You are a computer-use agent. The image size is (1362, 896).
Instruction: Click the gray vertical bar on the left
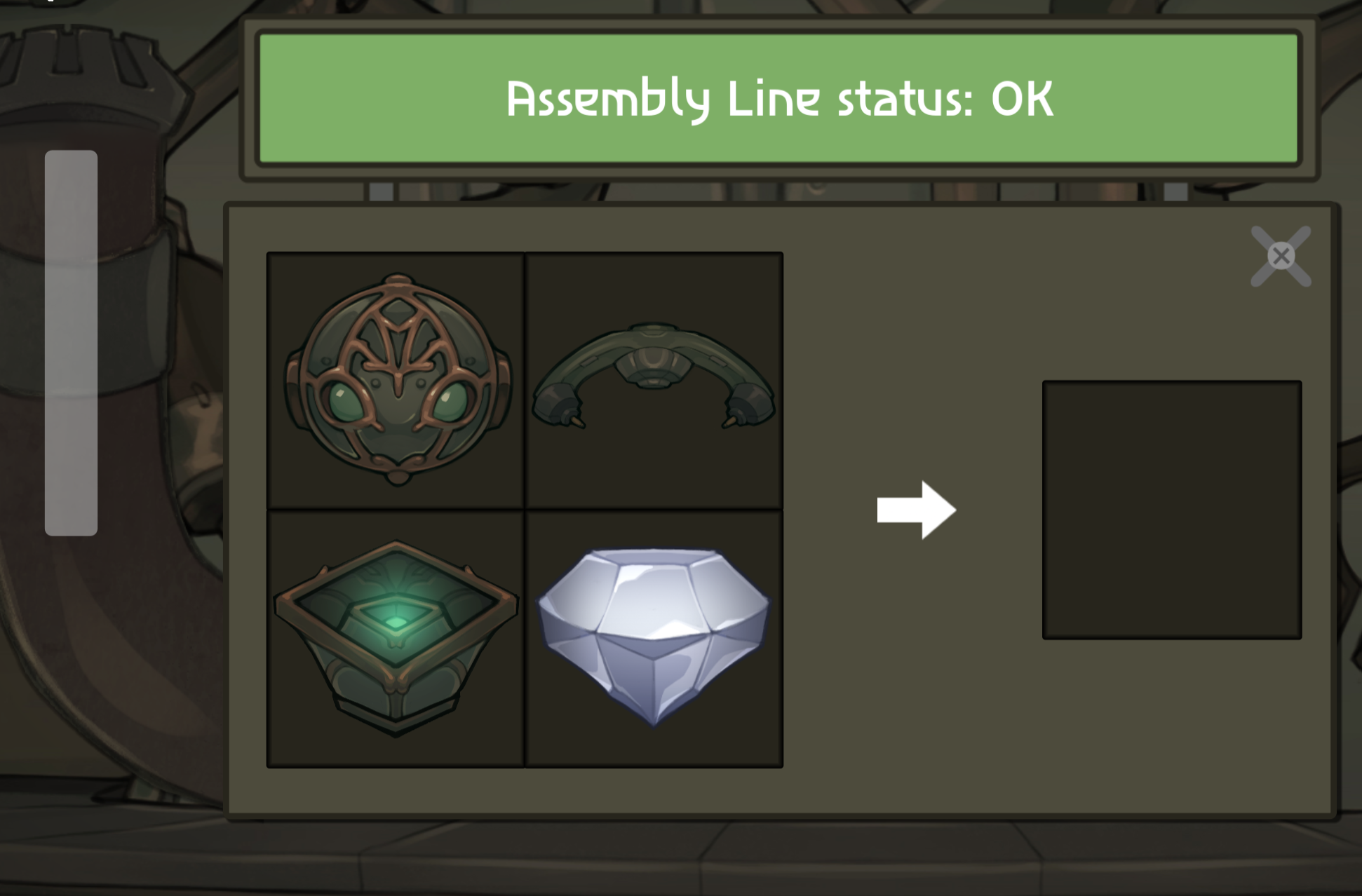click(x=71, y=343)
